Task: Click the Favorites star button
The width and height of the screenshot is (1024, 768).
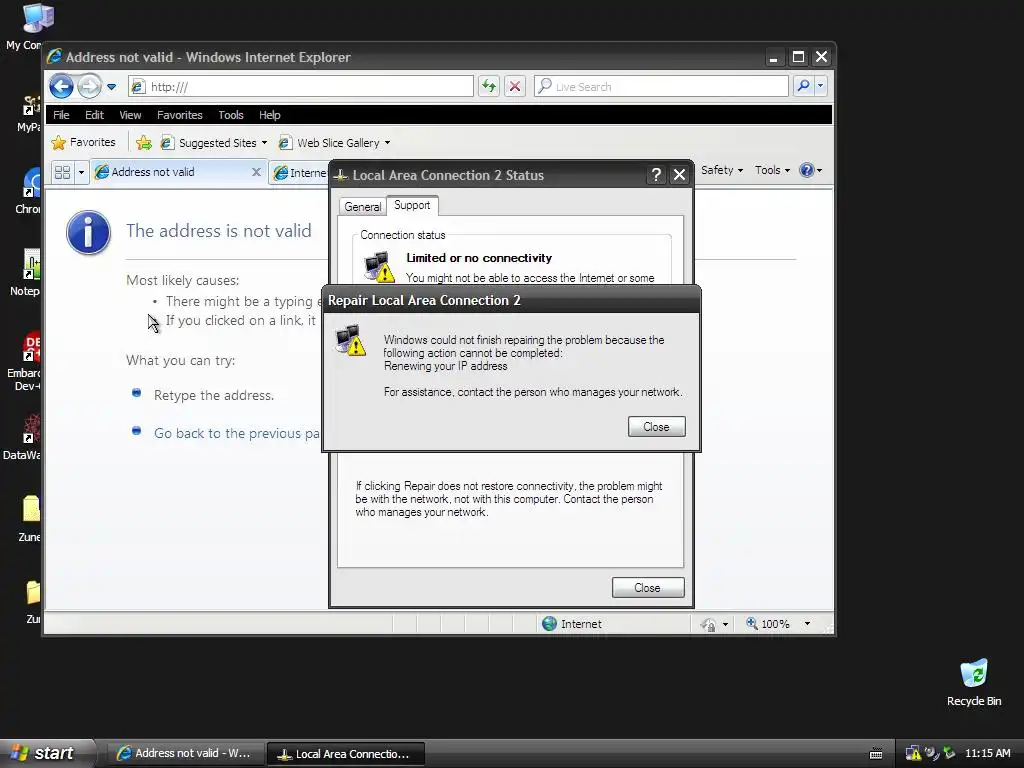Action: tap(84, 142)
